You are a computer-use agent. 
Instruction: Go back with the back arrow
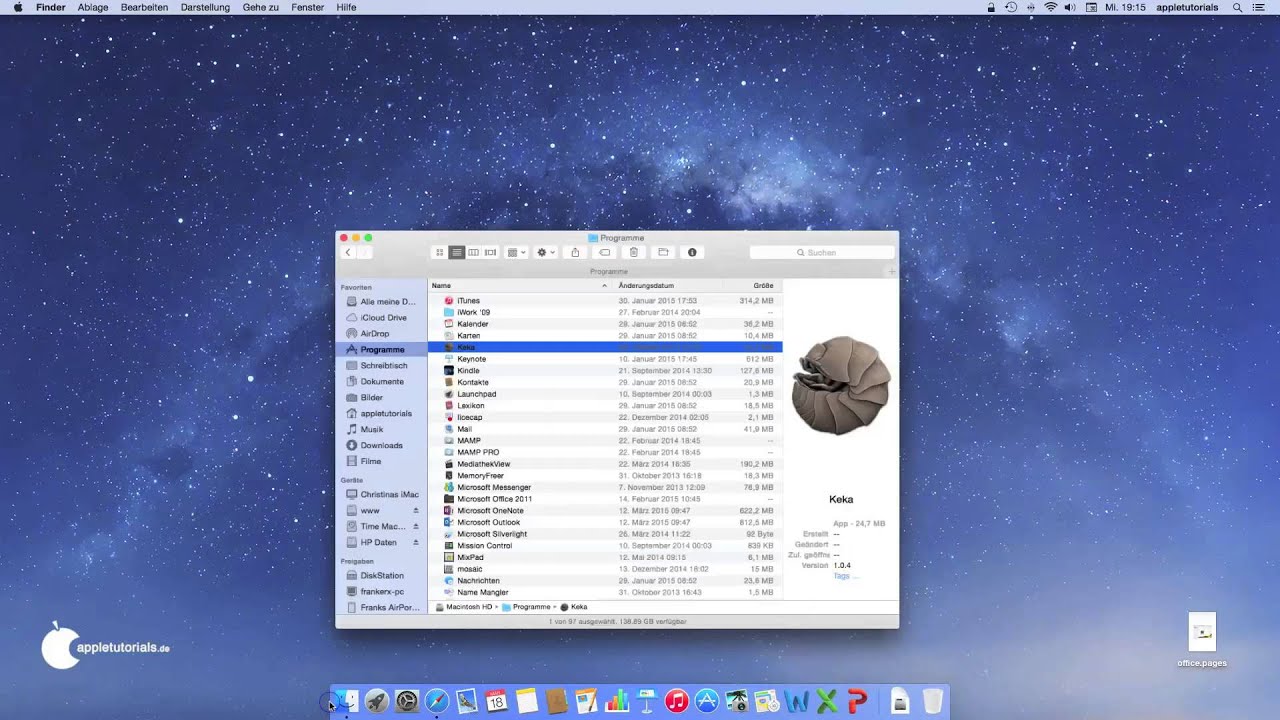(x=348, y=253)
